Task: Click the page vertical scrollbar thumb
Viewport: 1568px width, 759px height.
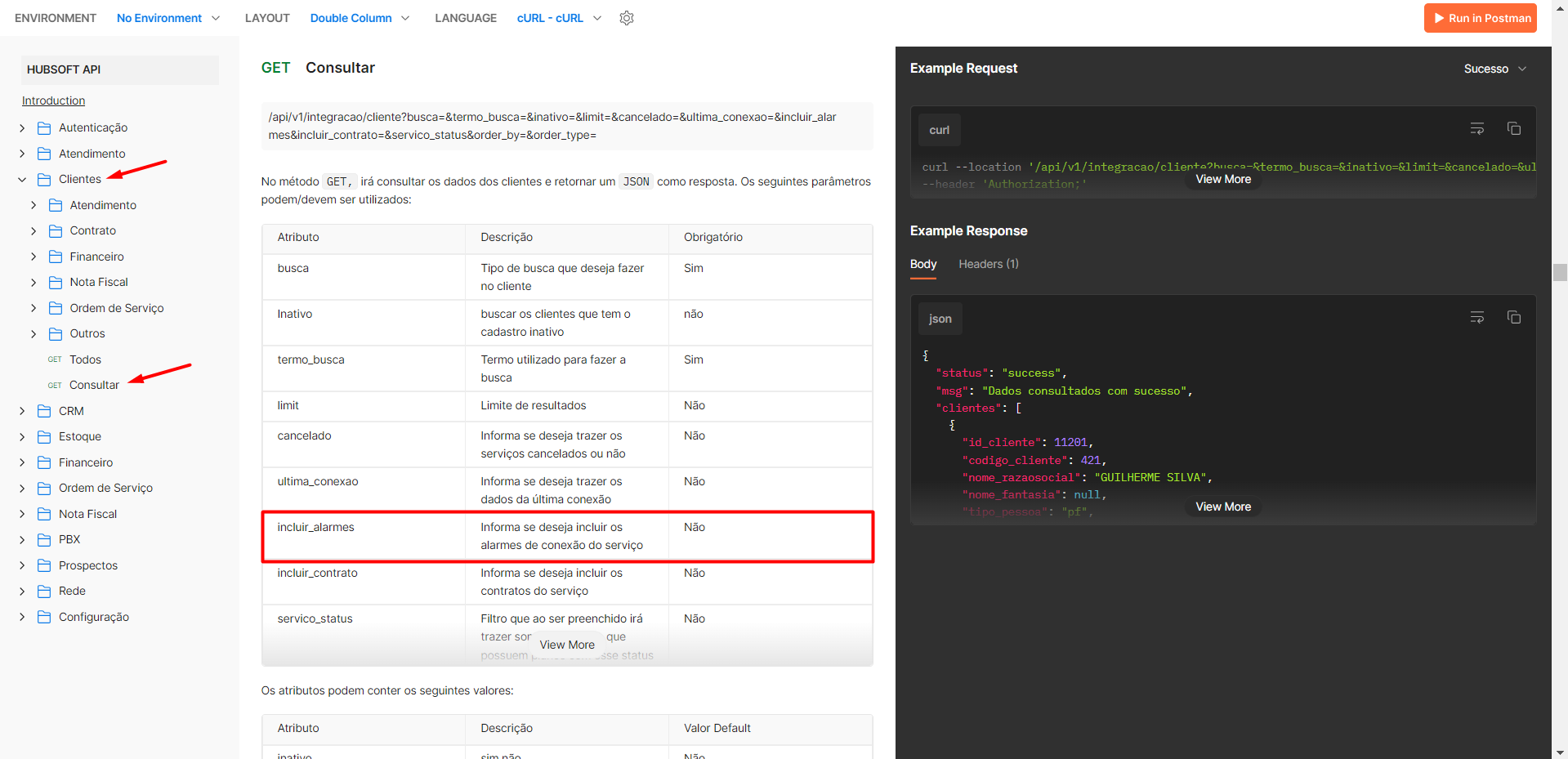Action: 1560,272
